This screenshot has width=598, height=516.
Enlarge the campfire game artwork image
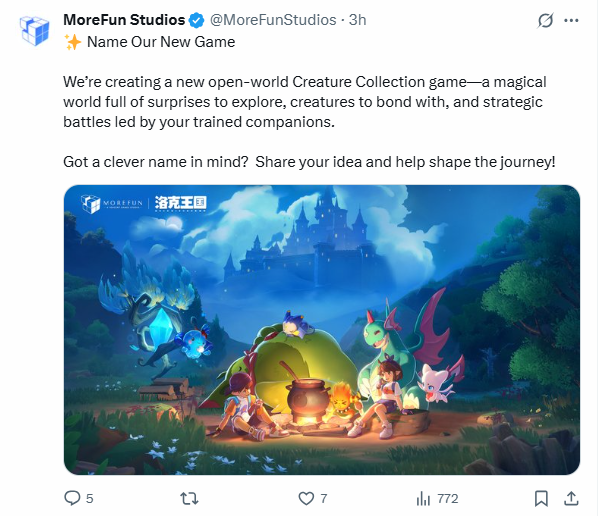pos(322,330)
